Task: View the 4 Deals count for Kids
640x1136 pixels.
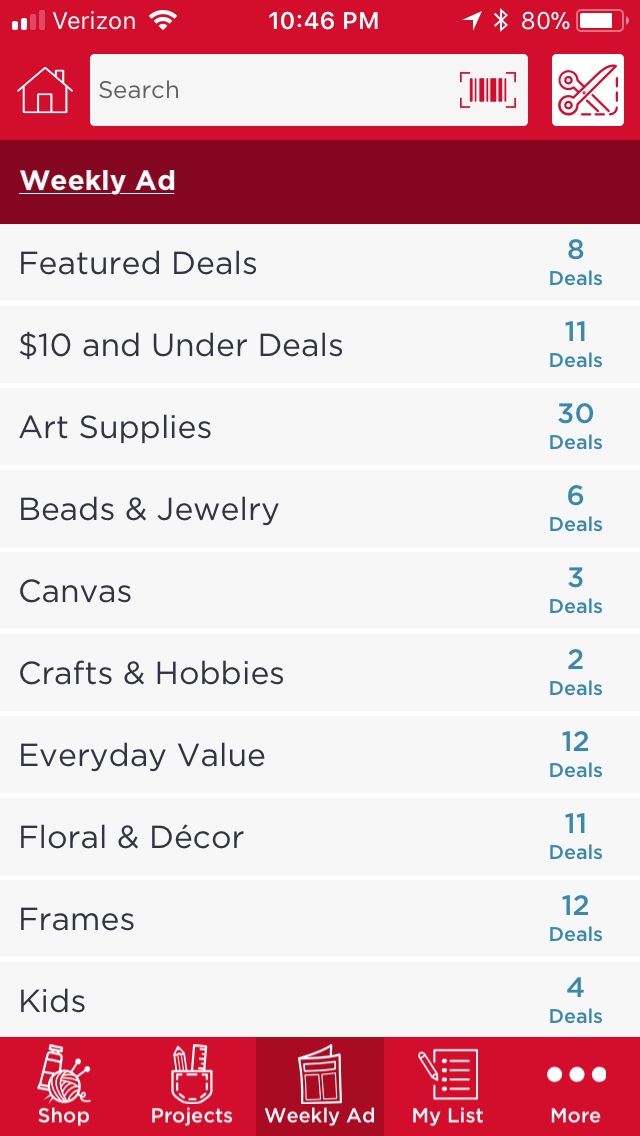Action: click(575, 1000)
